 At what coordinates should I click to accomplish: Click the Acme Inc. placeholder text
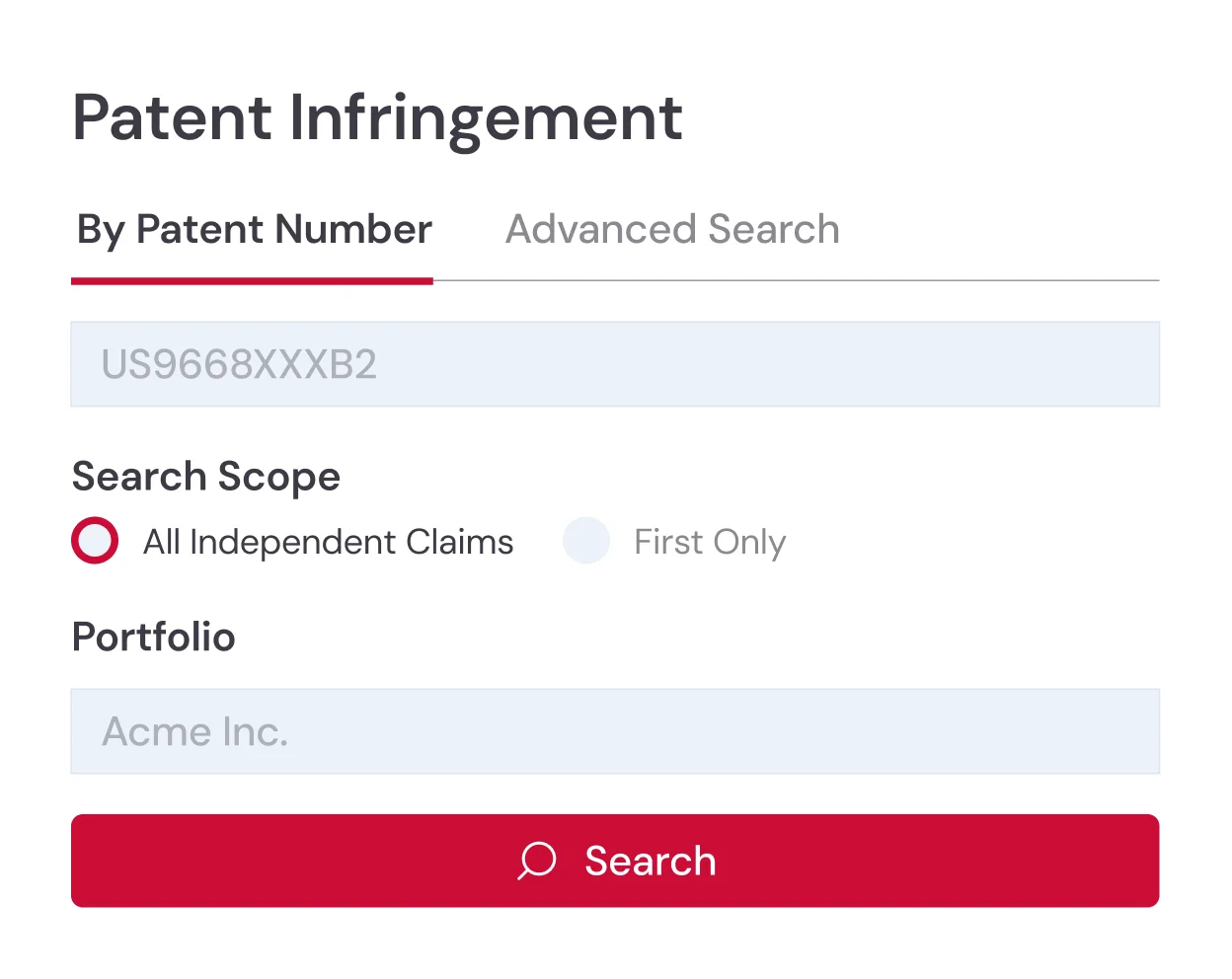click(195, 731)
